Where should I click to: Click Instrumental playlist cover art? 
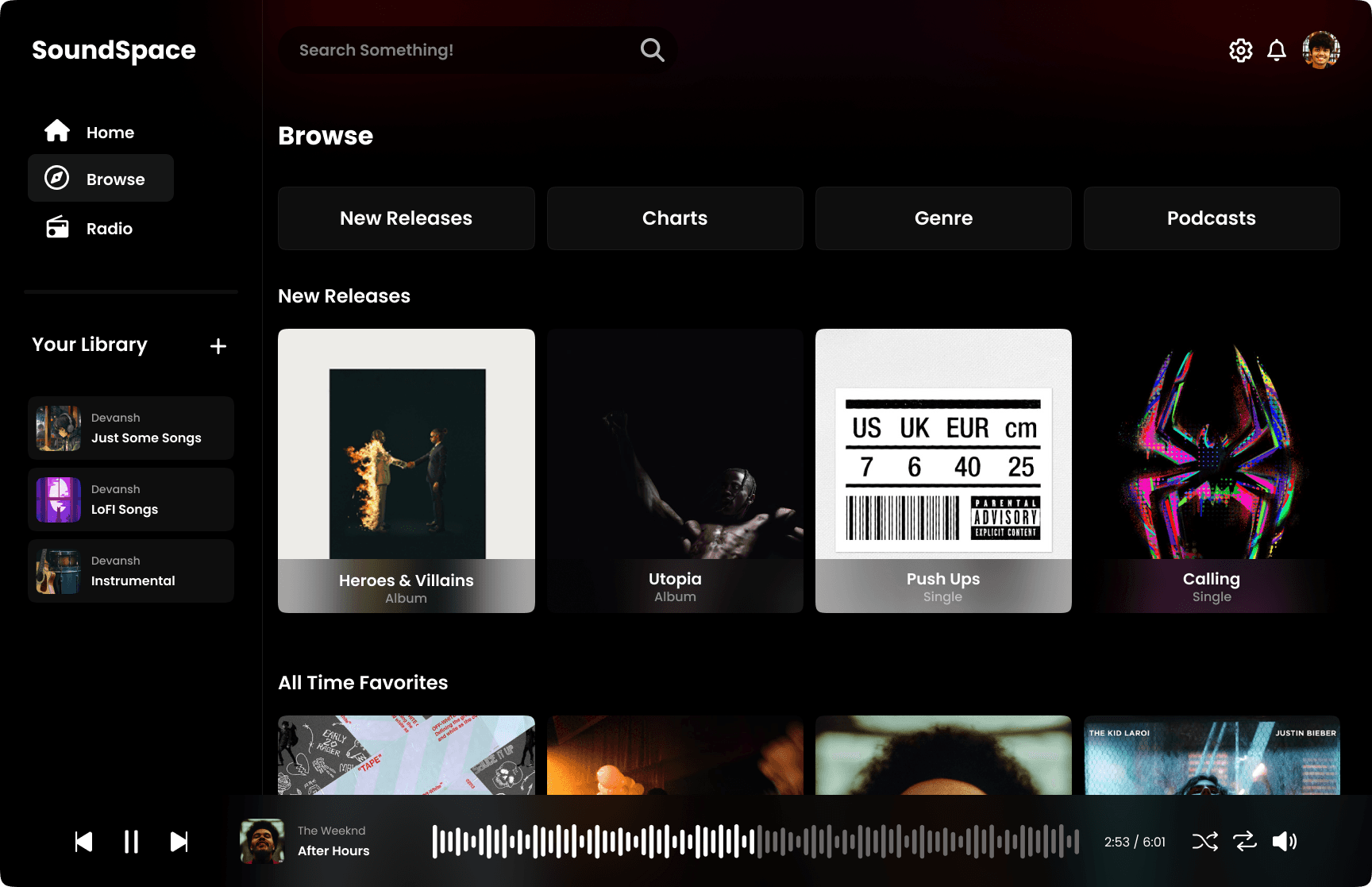(x=59, y=571)
